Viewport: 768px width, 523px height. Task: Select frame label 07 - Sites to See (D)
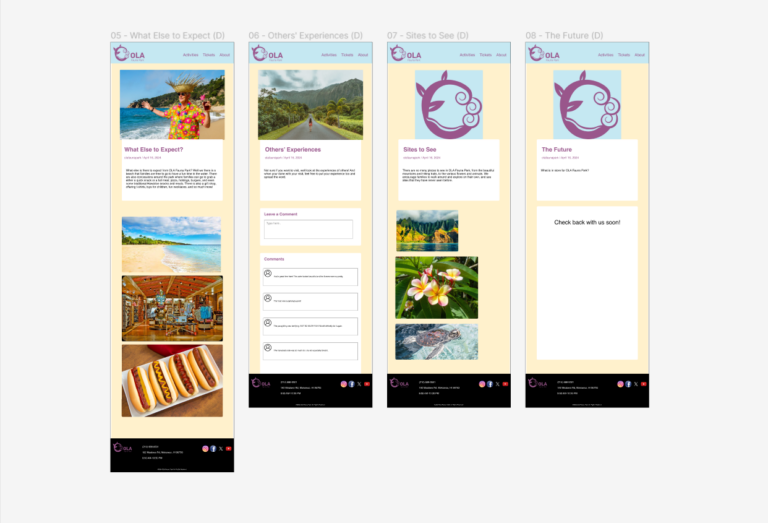[428, 35]
